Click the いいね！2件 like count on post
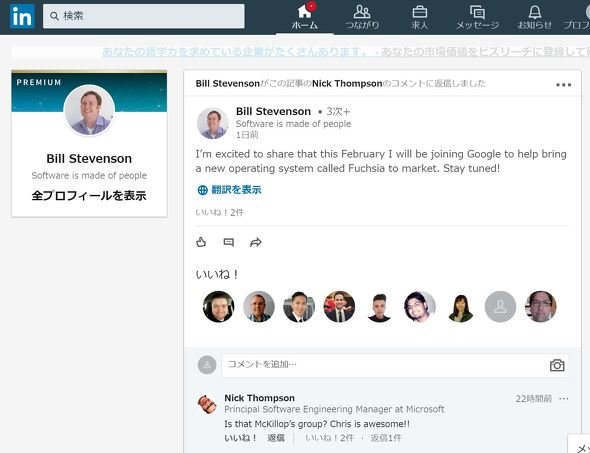The image size is (590, 453). click(220, 213)
